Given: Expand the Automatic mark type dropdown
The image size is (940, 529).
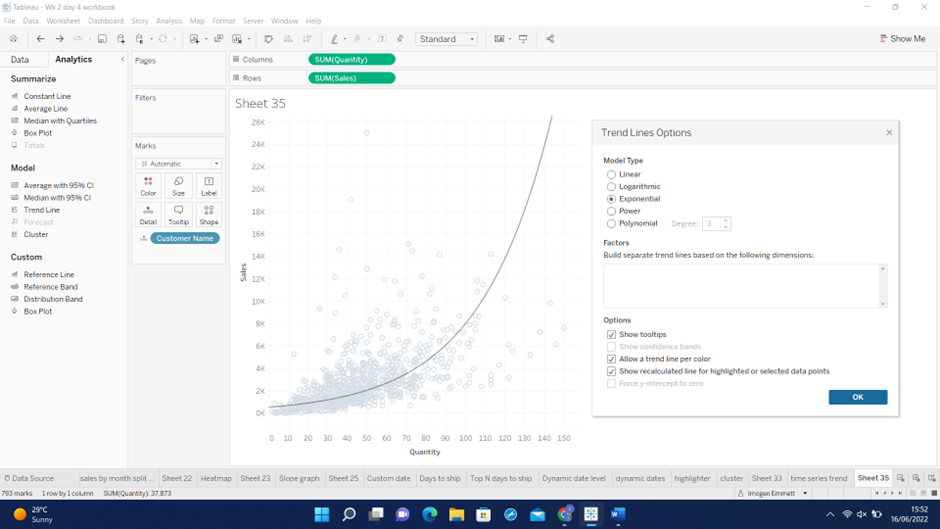Looking at the screenshot, I should click(179, 164).
